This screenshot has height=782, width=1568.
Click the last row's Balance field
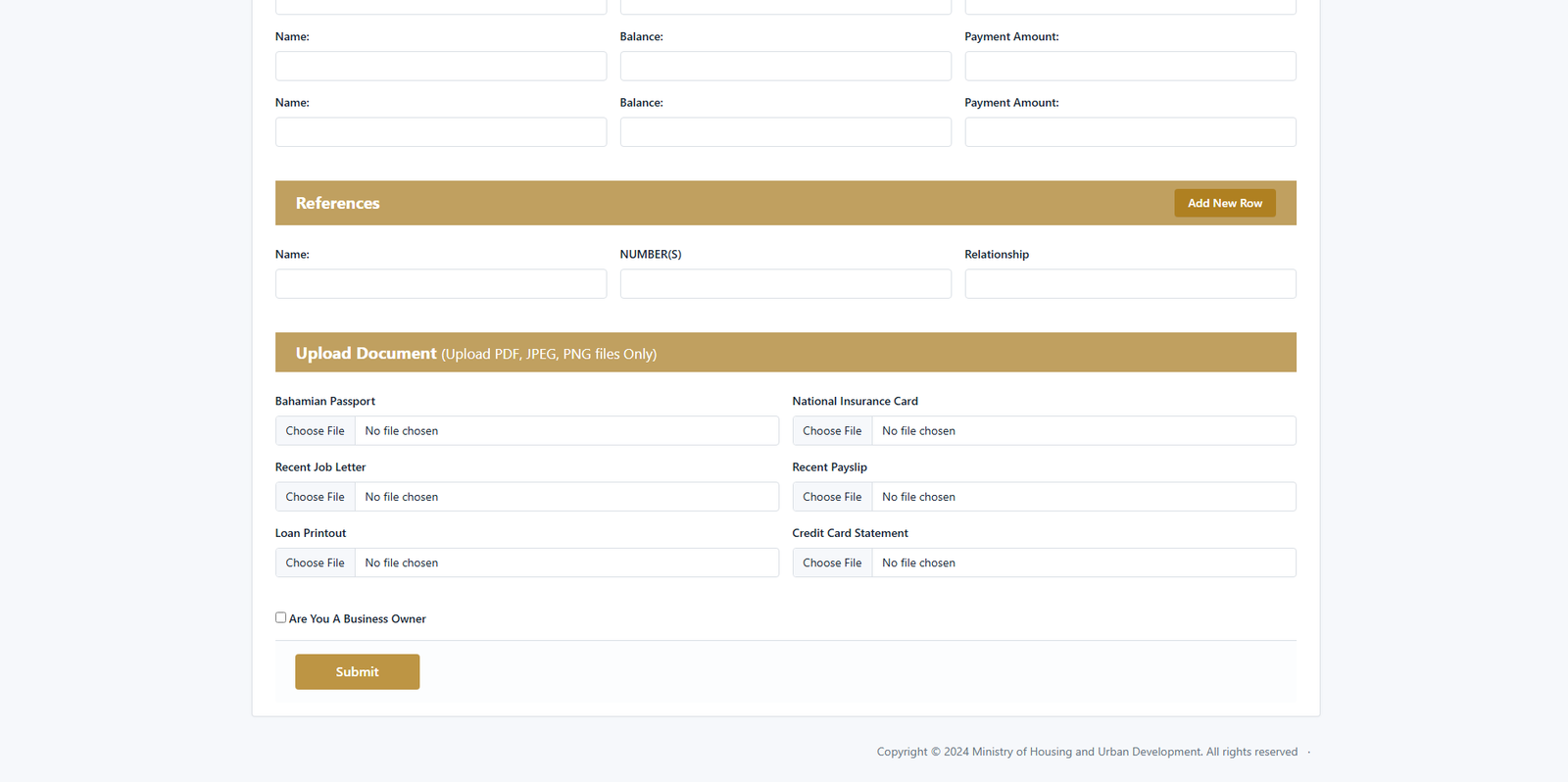[x=785, y=132]
